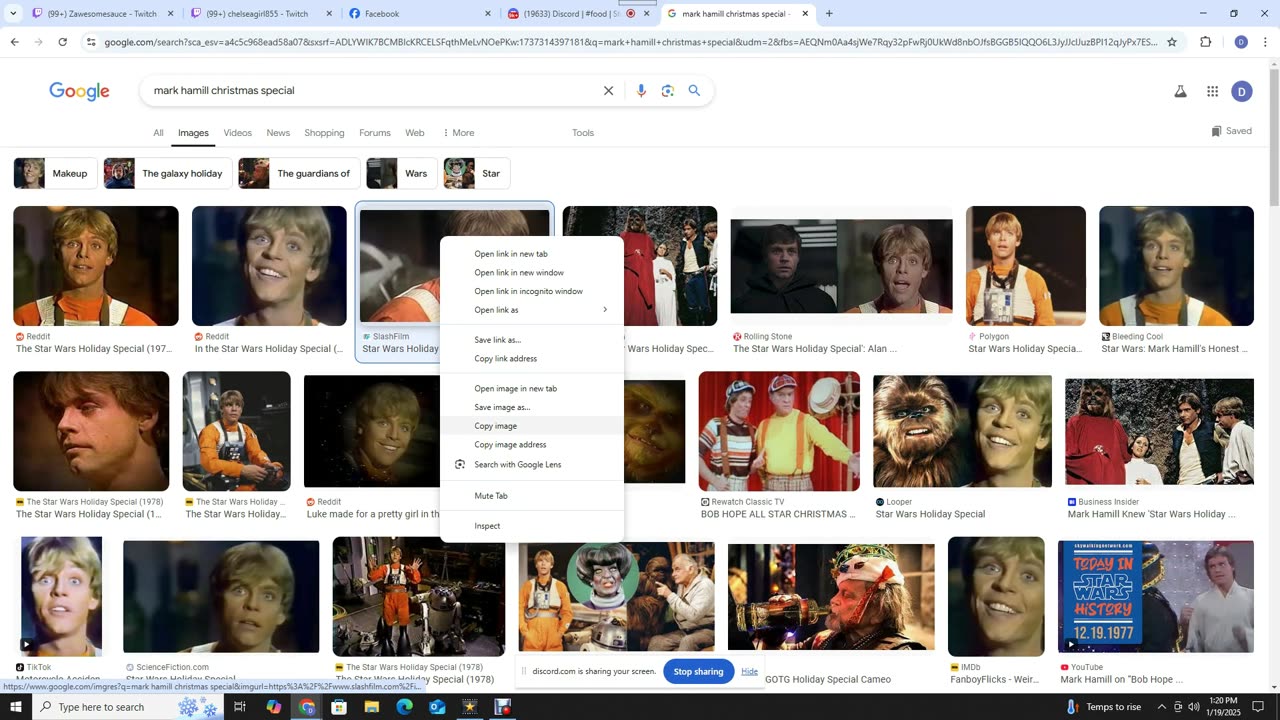Viewport: 1280px width, 720px height.
Task: Click the Stop sharing button
Action: pyautogui.click(x=698, y=672)
